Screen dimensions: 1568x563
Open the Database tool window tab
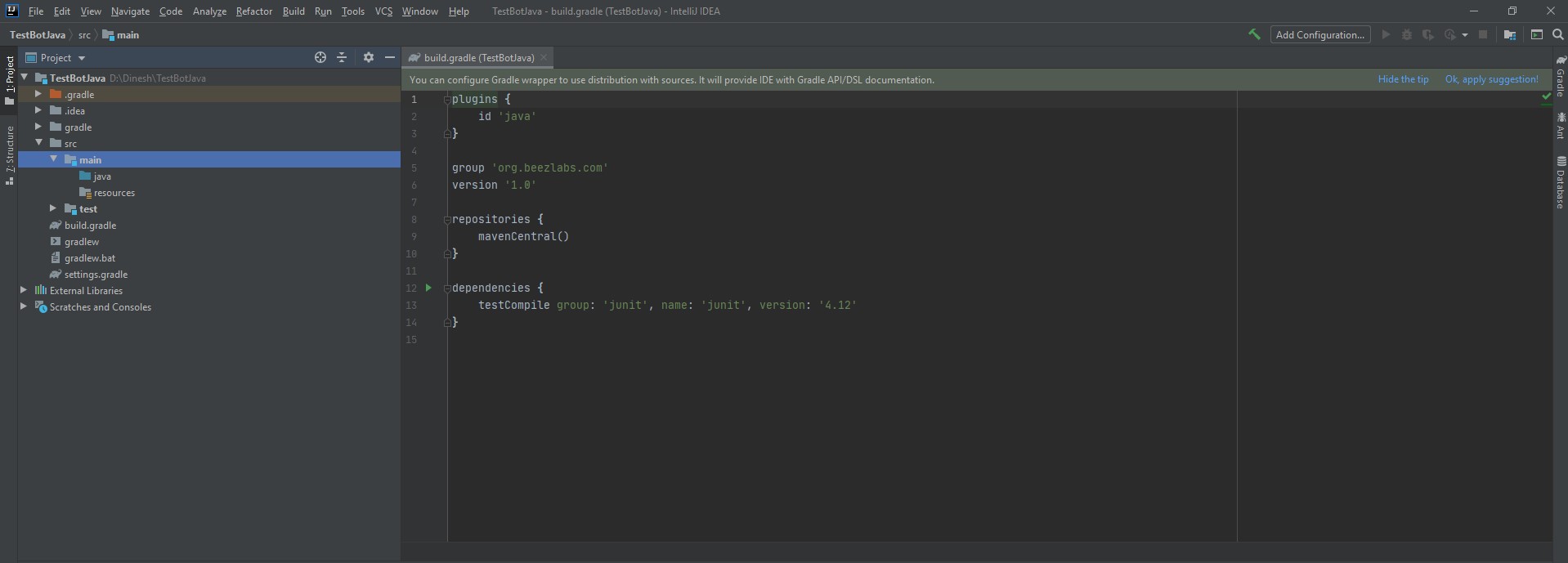coord(1560,182)
